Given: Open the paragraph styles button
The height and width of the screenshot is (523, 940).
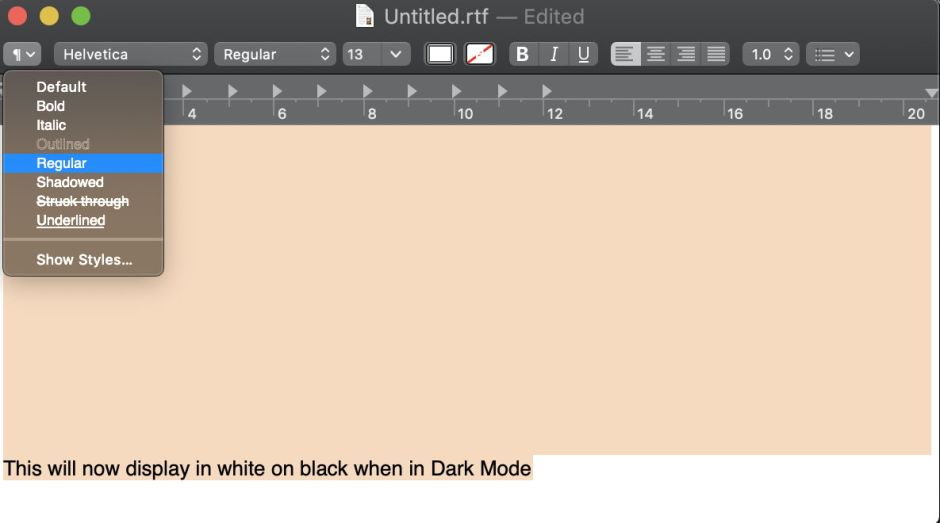Looking at the screenshot, I should coord(22,54).
